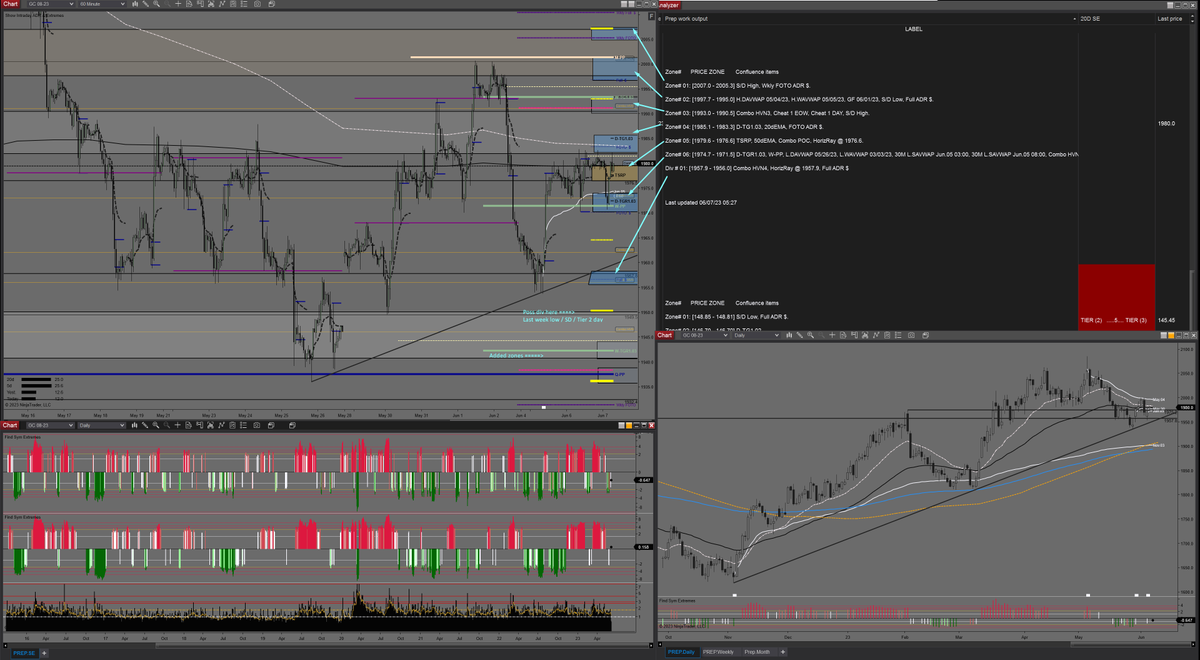
Task: Toggle Chart Trader on right-side Daily chart
Action: coord(855,334)
